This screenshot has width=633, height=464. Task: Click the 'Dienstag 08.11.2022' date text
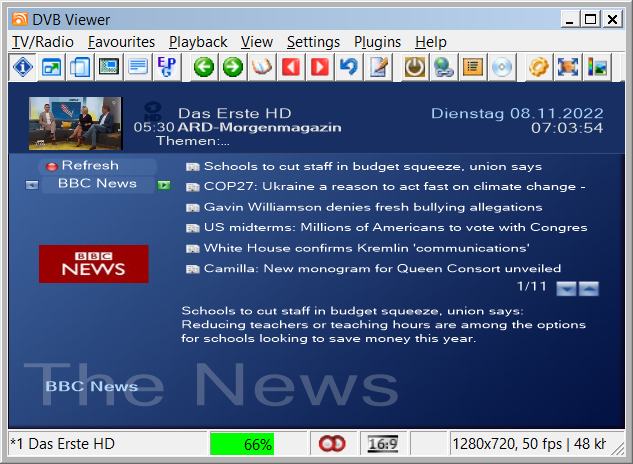pyautogui.click(x=517, y=113)
